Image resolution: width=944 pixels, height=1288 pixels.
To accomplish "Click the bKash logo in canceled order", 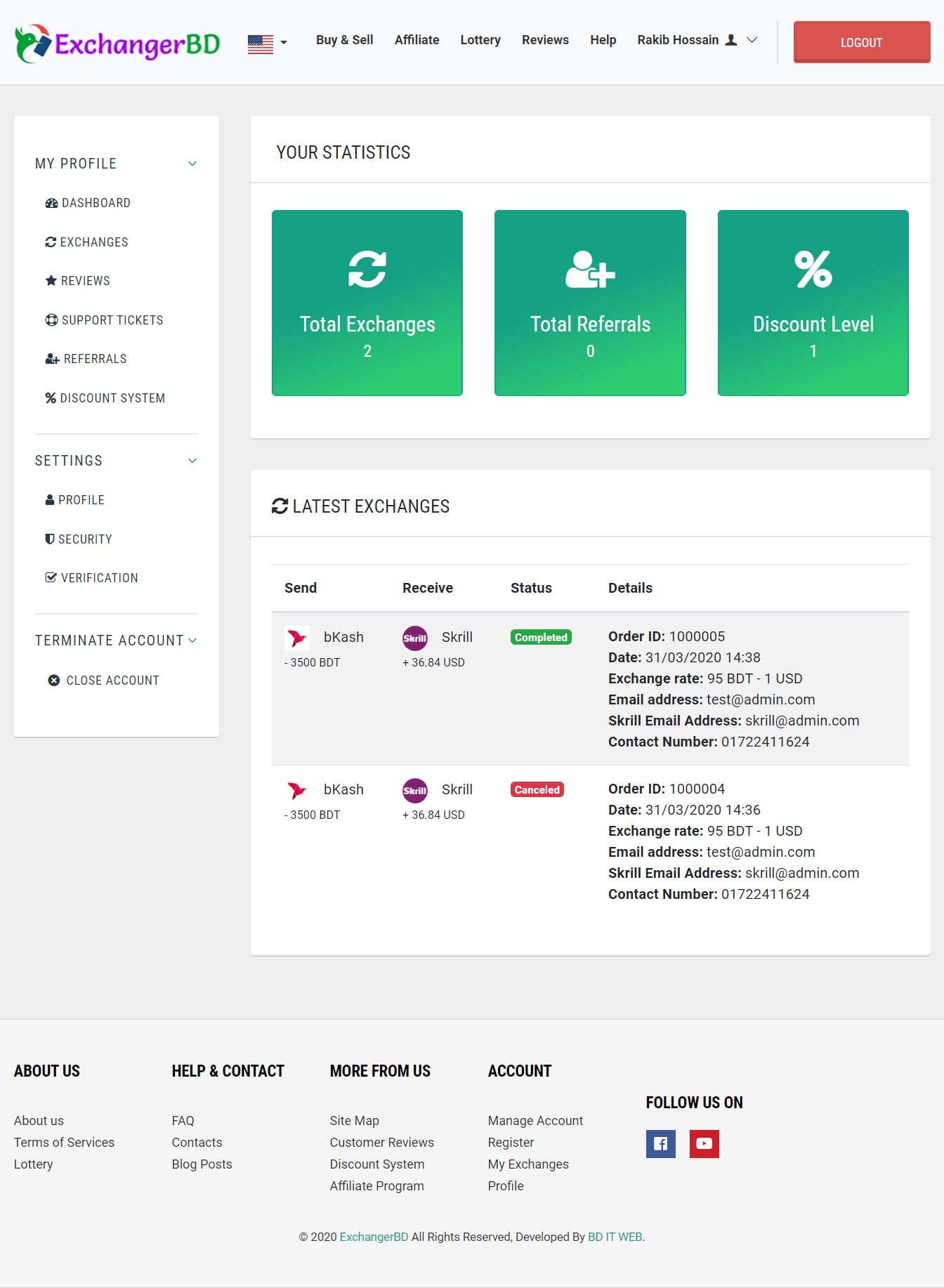I will pyautogui.click(x=297, y=790).
